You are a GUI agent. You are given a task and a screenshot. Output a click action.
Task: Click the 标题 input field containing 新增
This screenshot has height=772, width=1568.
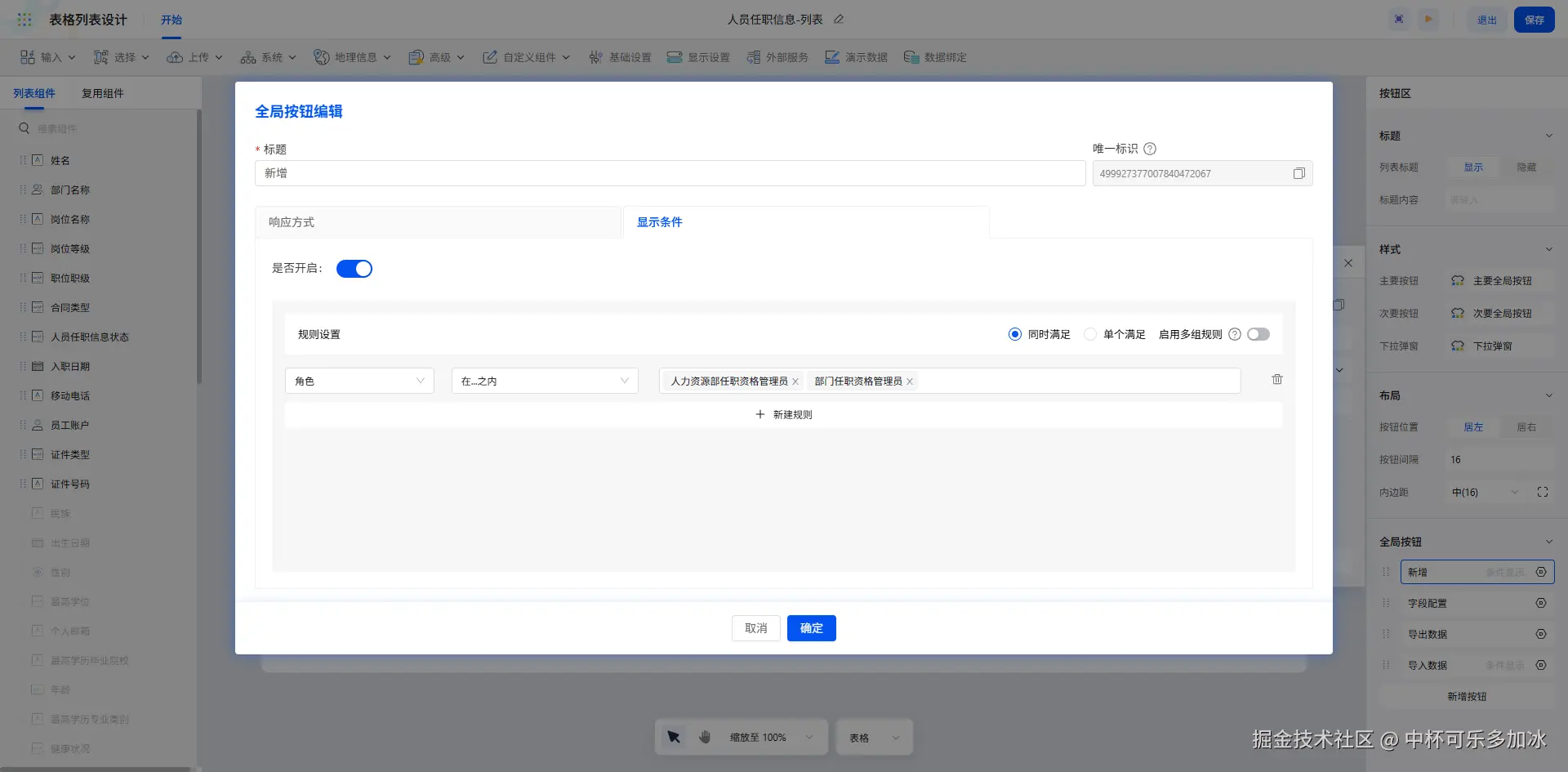point(670,173)
